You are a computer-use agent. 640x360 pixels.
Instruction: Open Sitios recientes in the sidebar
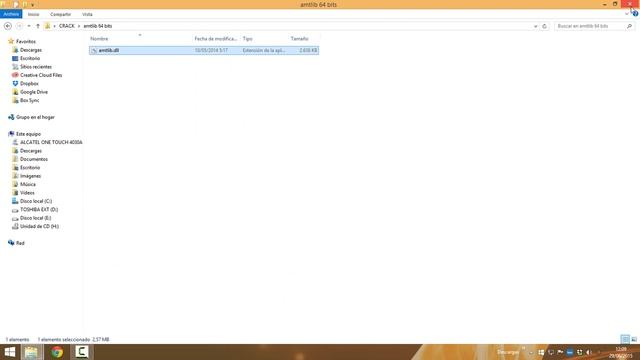click(36, 67)
